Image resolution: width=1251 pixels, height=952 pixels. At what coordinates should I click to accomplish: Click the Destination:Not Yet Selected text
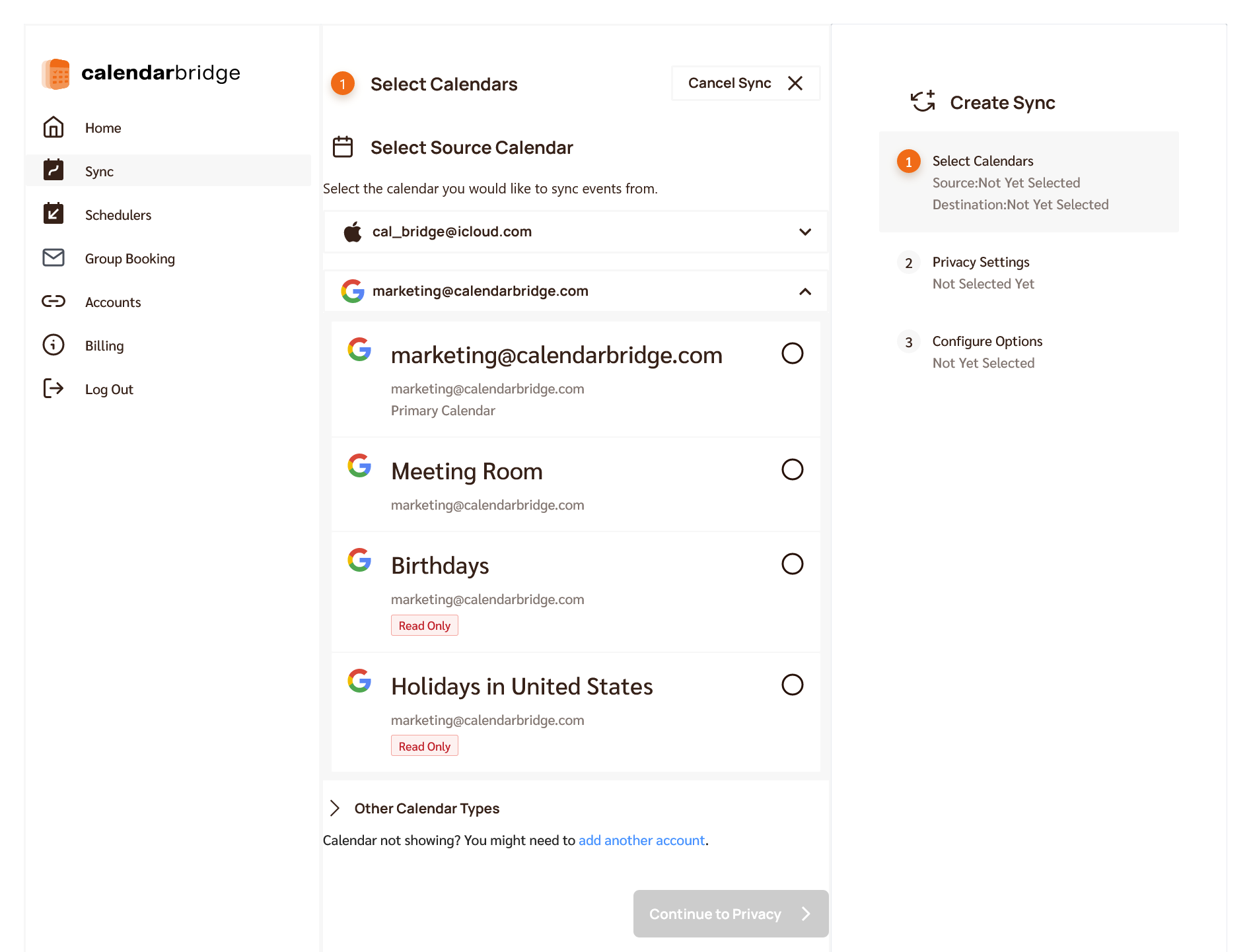click(1020, 205)
